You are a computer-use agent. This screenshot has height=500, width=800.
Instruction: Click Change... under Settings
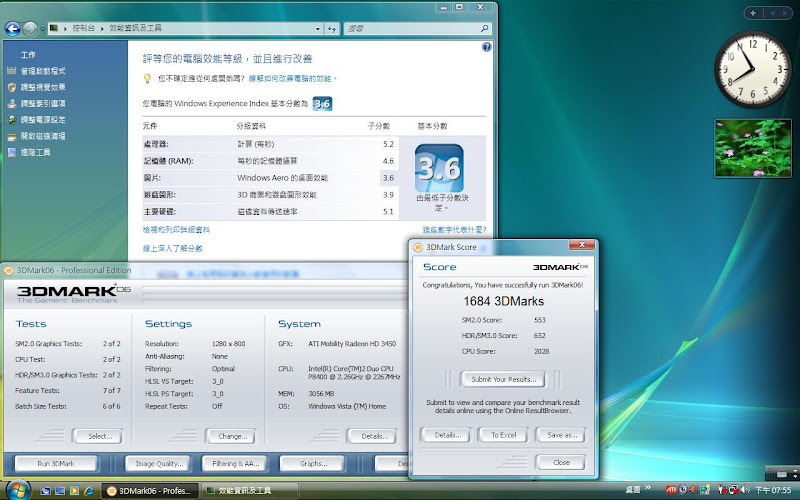(x=231, y=436)
